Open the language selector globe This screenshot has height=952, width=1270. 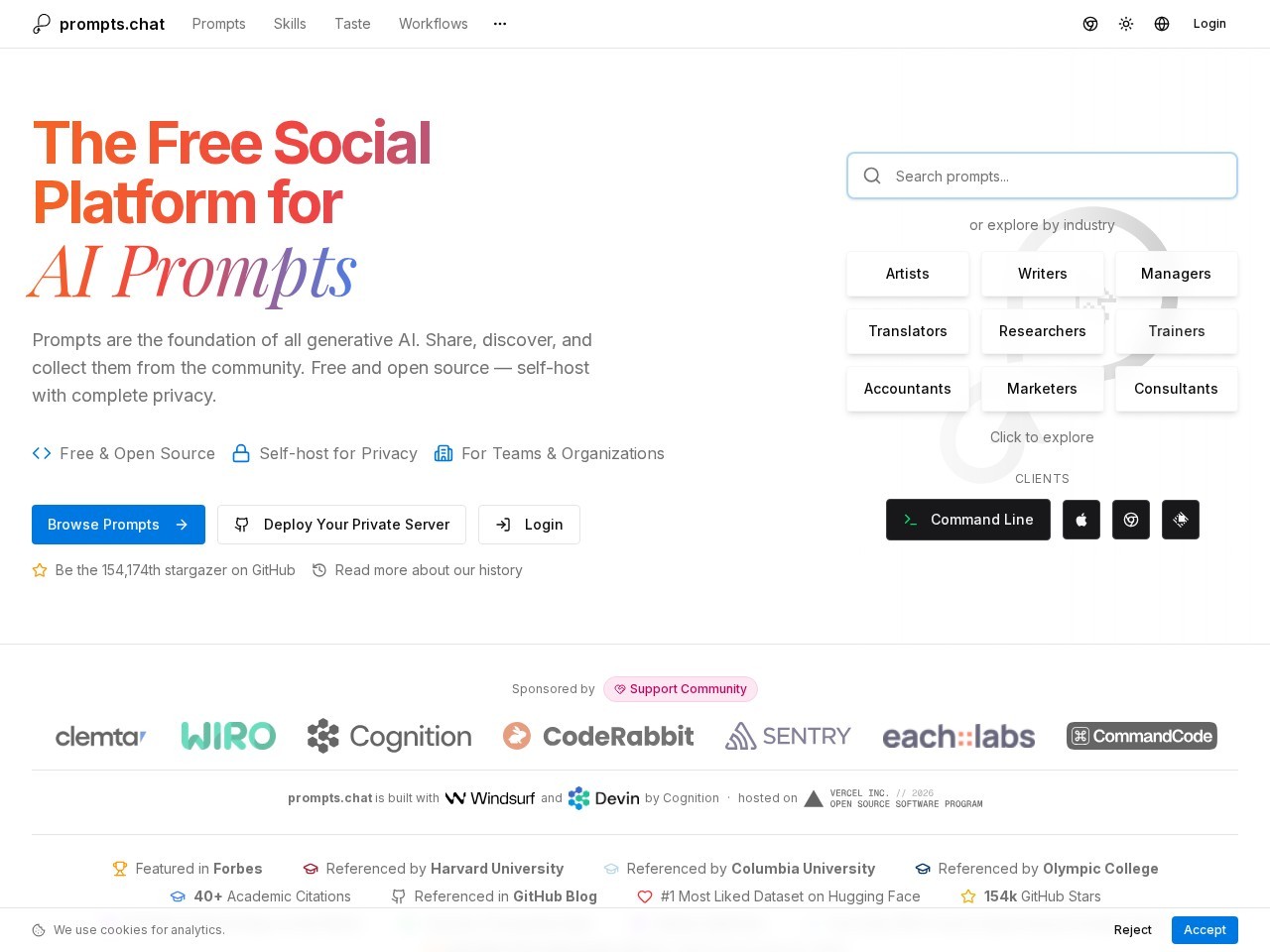click(1162, 24)
